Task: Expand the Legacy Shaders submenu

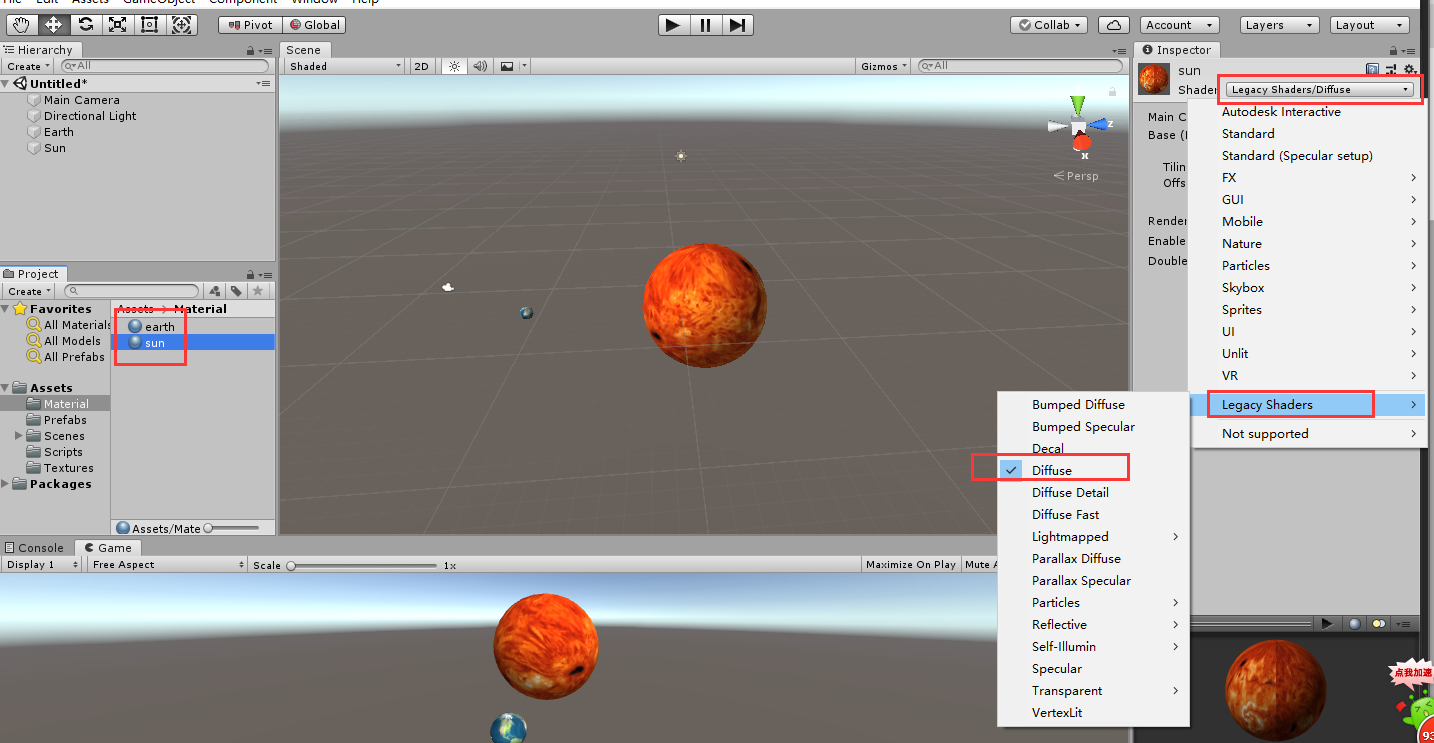Action: click(x=1290, y=404)
